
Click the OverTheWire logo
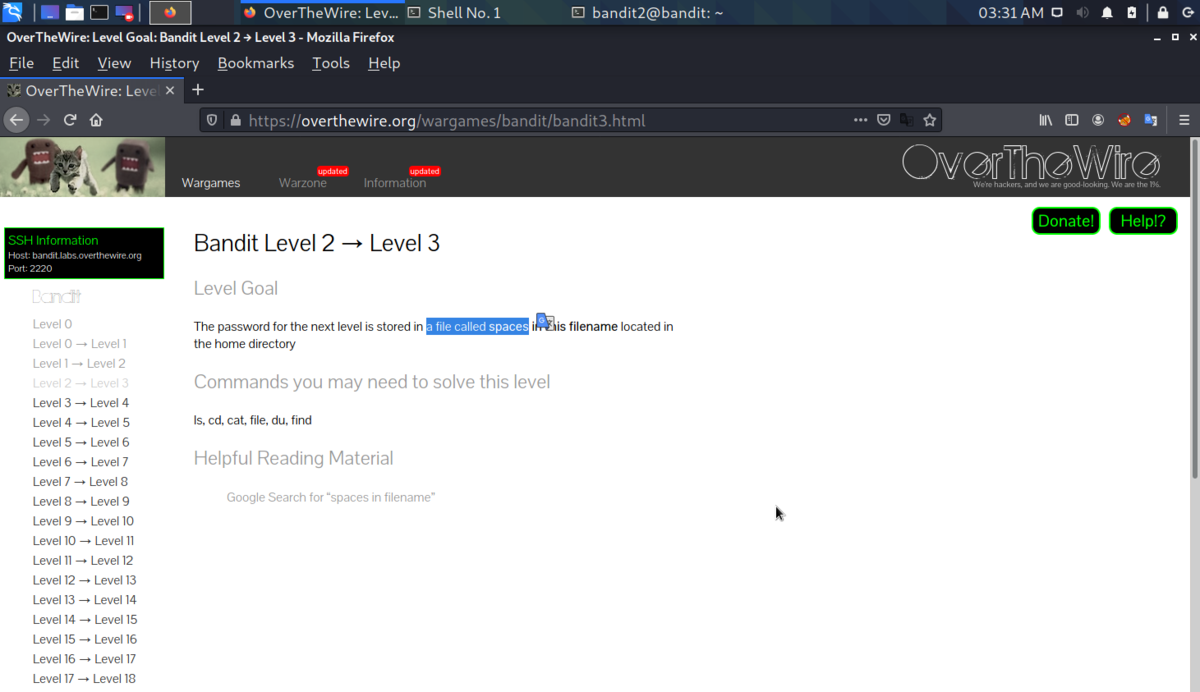tap(1031, 165)
